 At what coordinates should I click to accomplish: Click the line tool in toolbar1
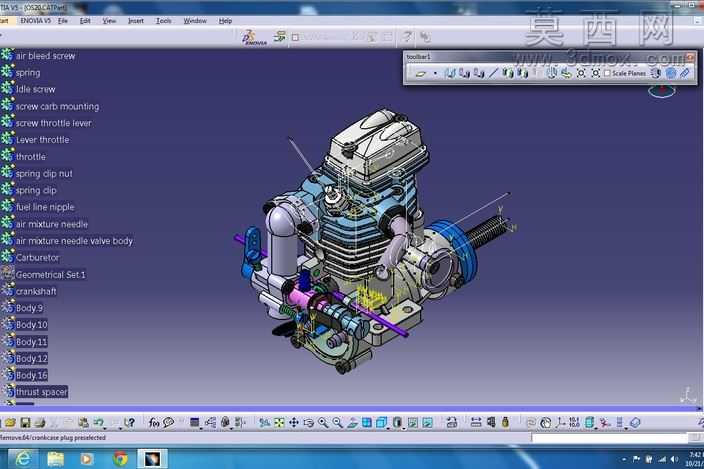point(493,73)
